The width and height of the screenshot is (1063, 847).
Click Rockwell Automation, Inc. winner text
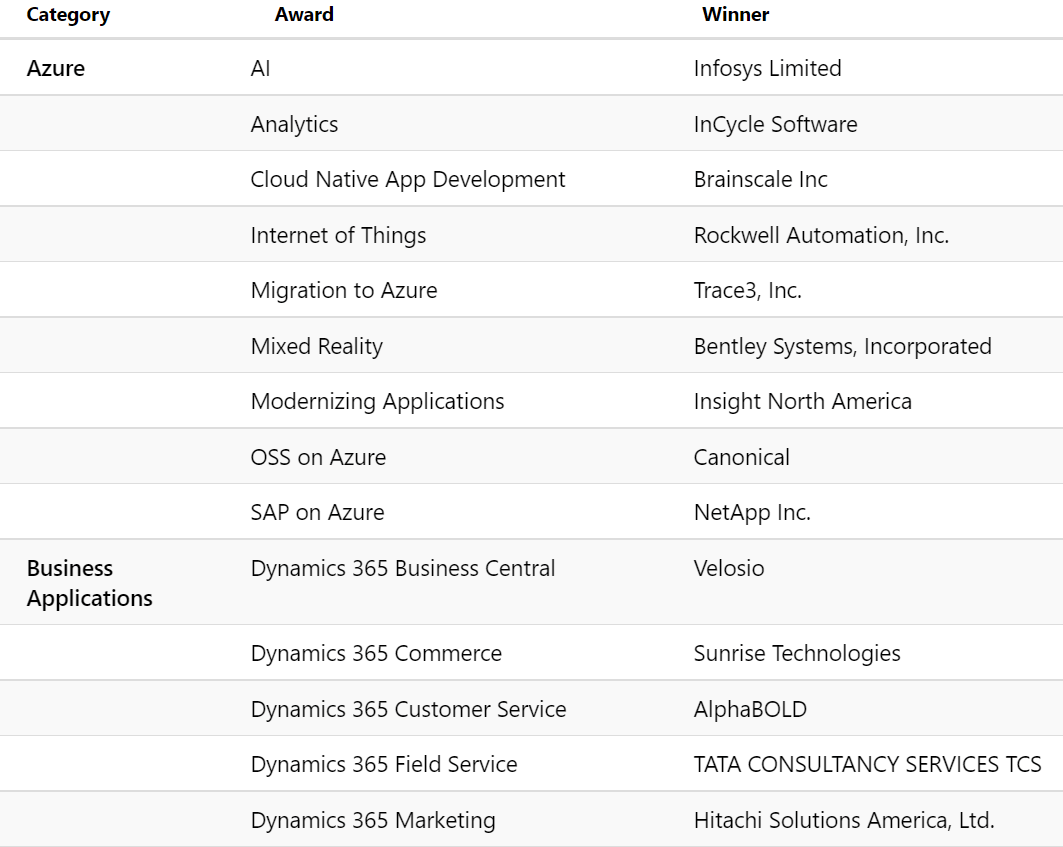(821, 235)
